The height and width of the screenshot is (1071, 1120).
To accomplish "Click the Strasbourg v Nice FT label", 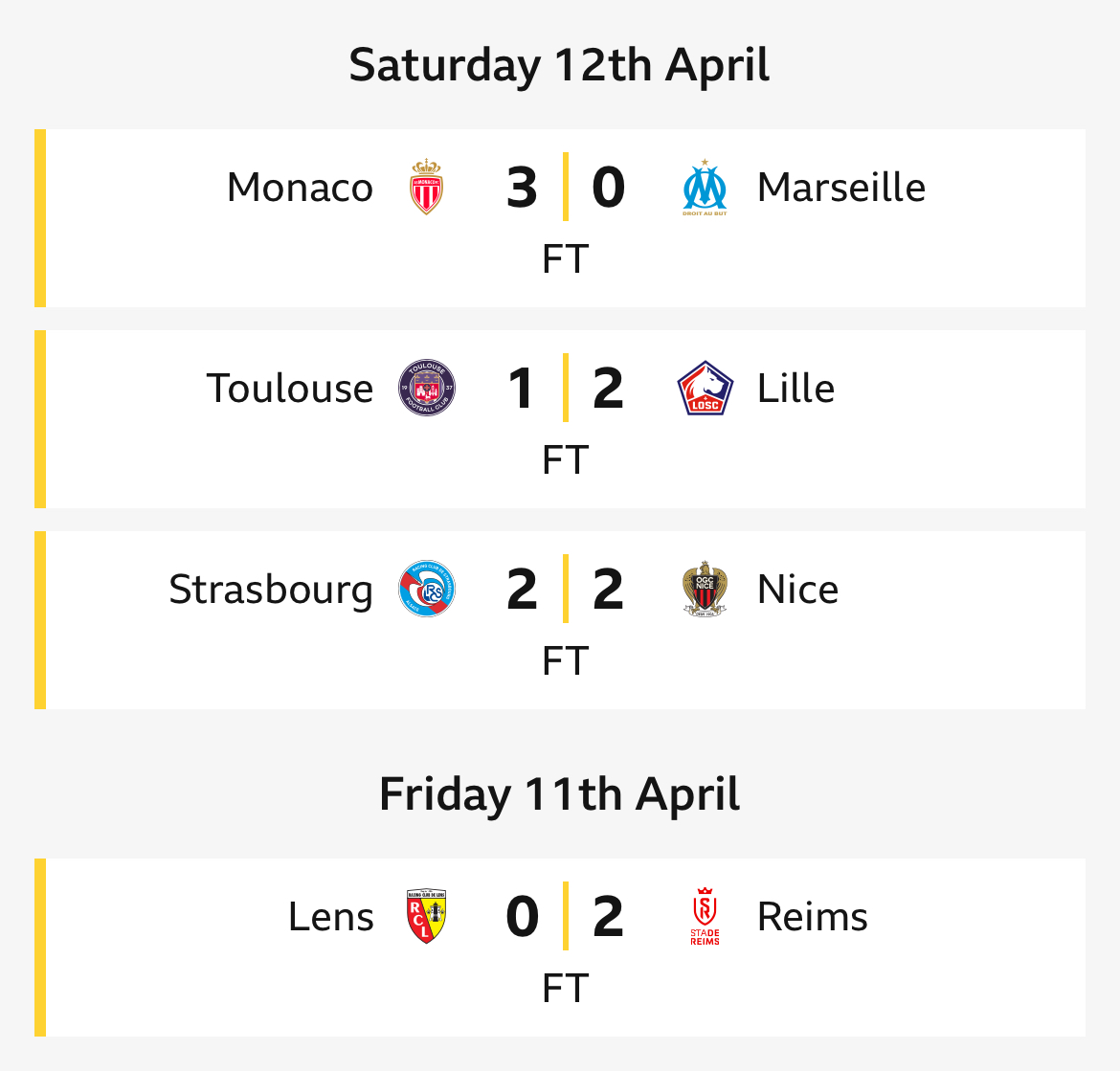I will [x=566, y=660].
